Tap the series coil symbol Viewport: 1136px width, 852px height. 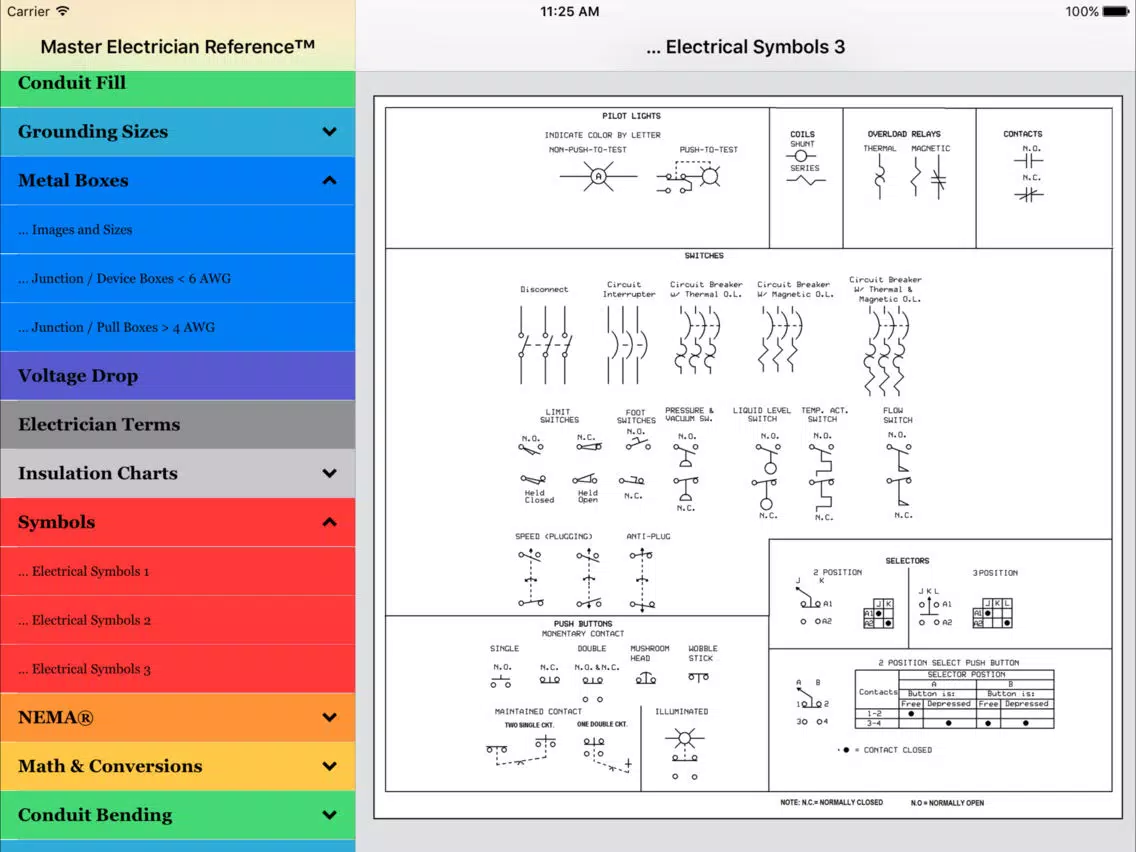click(806, 180)
